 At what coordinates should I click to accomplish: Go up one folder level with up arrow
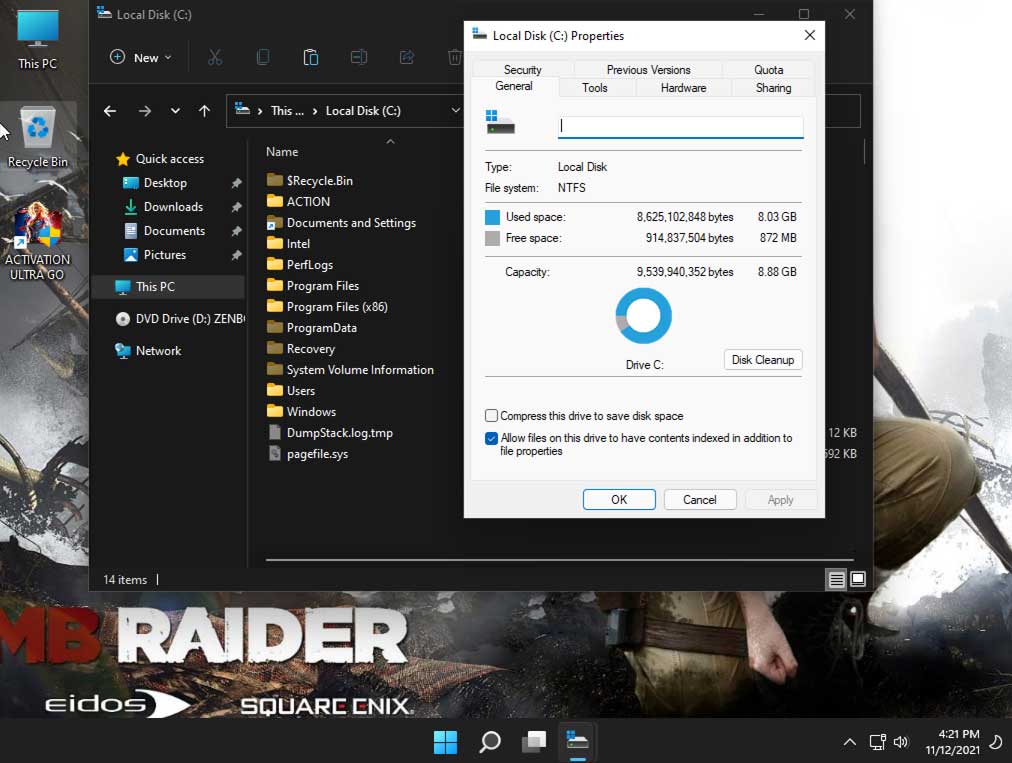click(x=205, y=111)
